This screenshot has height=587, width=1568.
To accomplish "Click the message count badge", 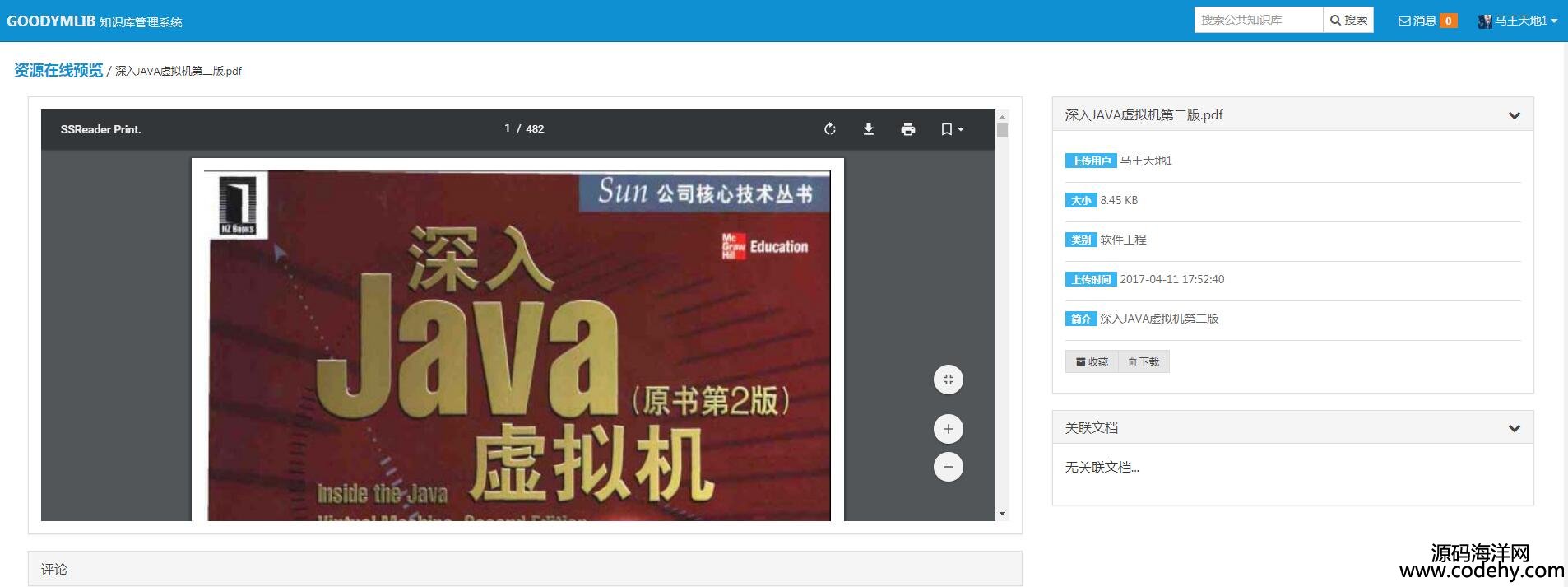I will click(1448, 21).
